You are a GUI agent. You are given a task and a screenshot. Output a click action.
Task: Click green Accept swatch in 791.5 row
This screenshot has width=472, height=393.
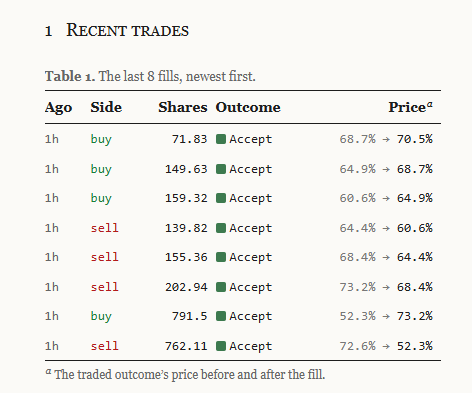coord(221,316)
